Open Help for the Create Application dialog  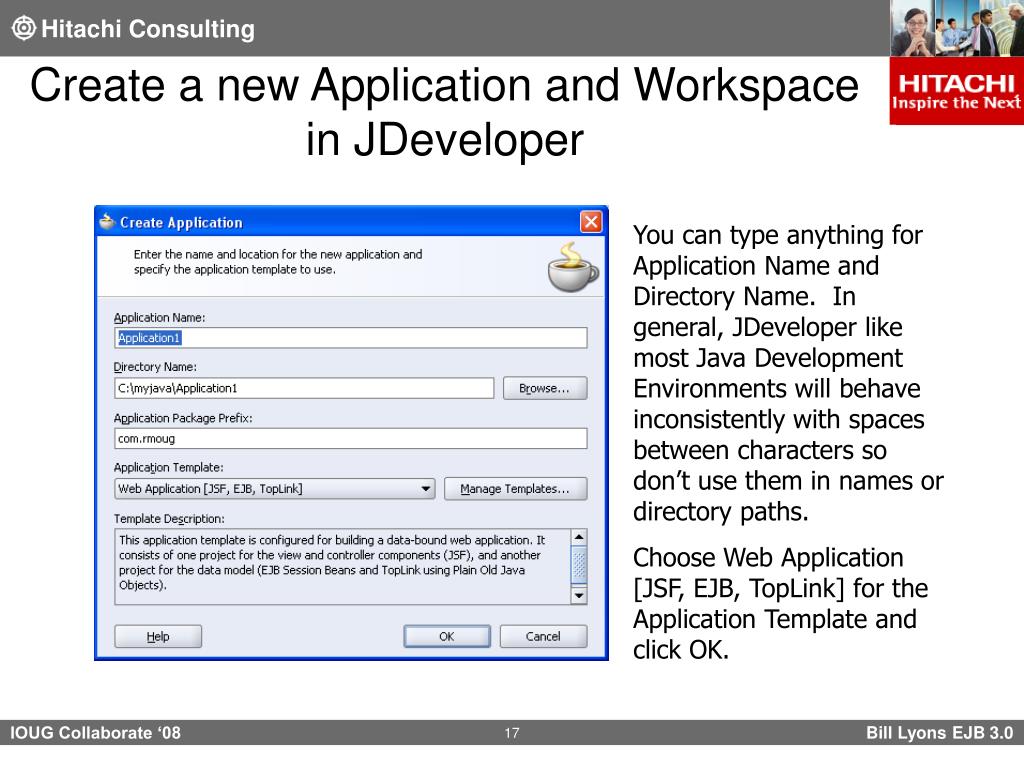pyautogui.click(x=158, y=636)
